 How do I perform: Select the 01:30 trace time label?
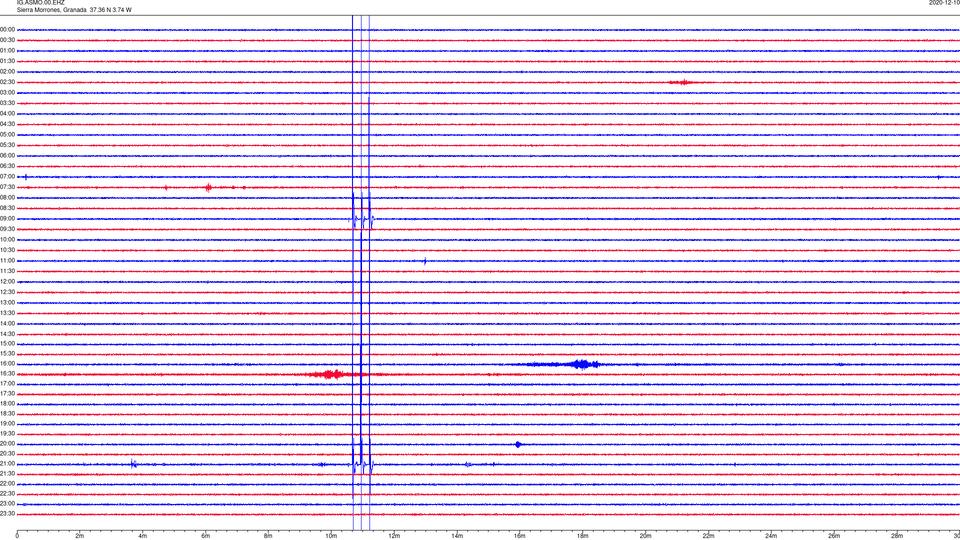click(x=7, y=61)
